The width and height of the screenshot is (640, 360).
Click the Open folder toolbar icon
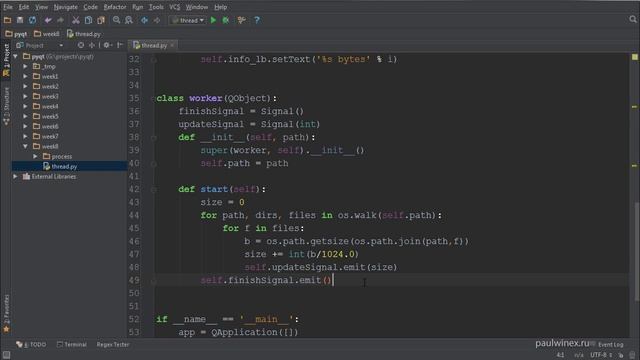(7, 20)
